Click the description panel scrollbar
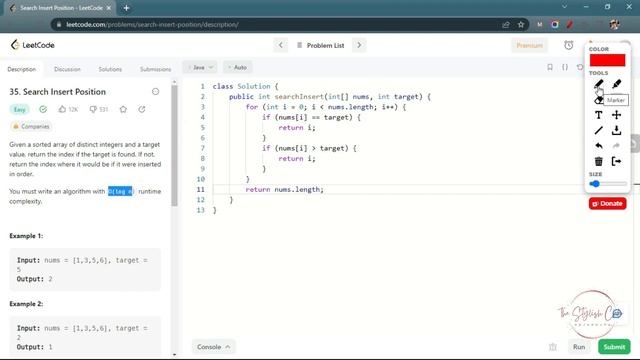Image resolution: width=640 pixels, height=360 pixels. pos(174,146)
